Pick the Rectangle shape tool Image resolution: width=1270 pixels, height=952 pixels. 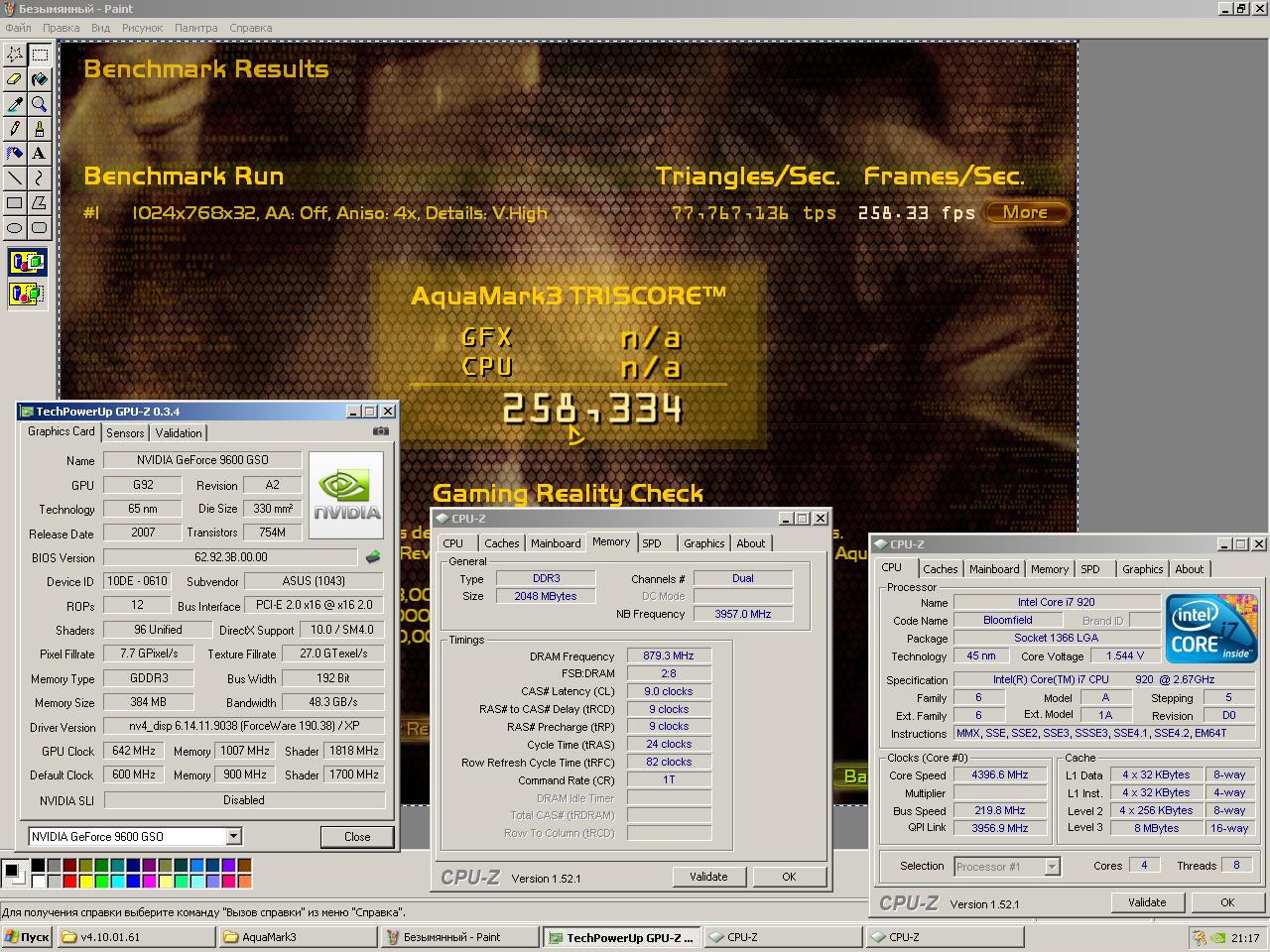point(15,203)
